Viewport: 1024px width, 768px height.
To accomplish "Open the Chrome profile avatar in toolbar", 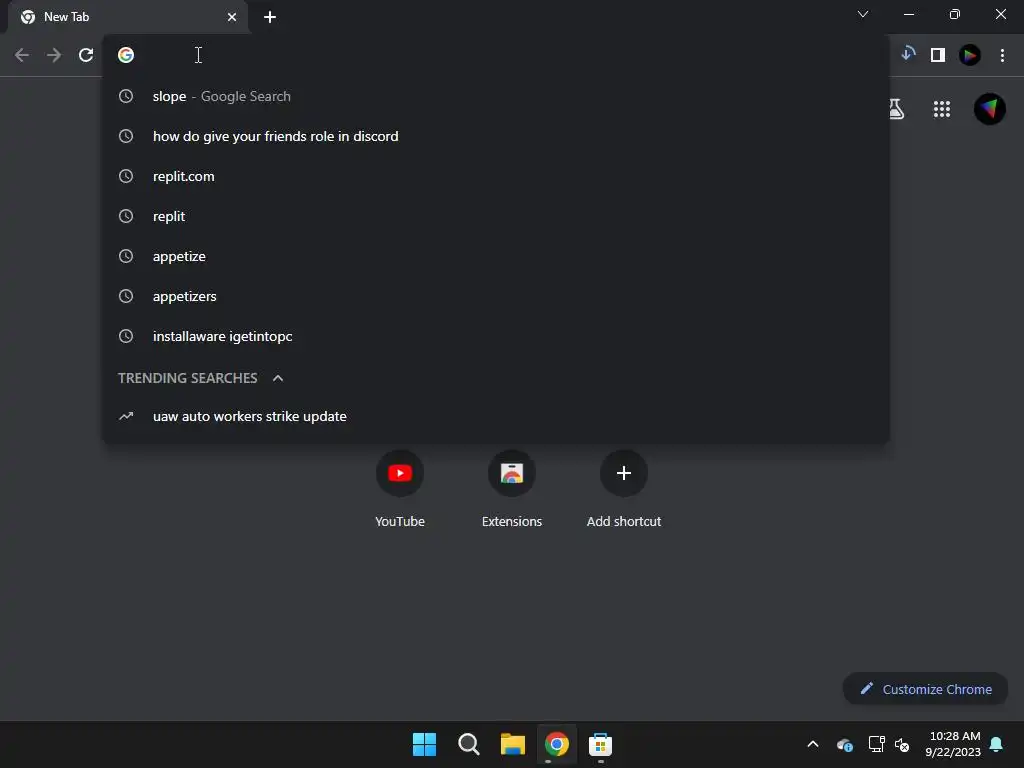I will pyautogui.click(x=970, y=56).
